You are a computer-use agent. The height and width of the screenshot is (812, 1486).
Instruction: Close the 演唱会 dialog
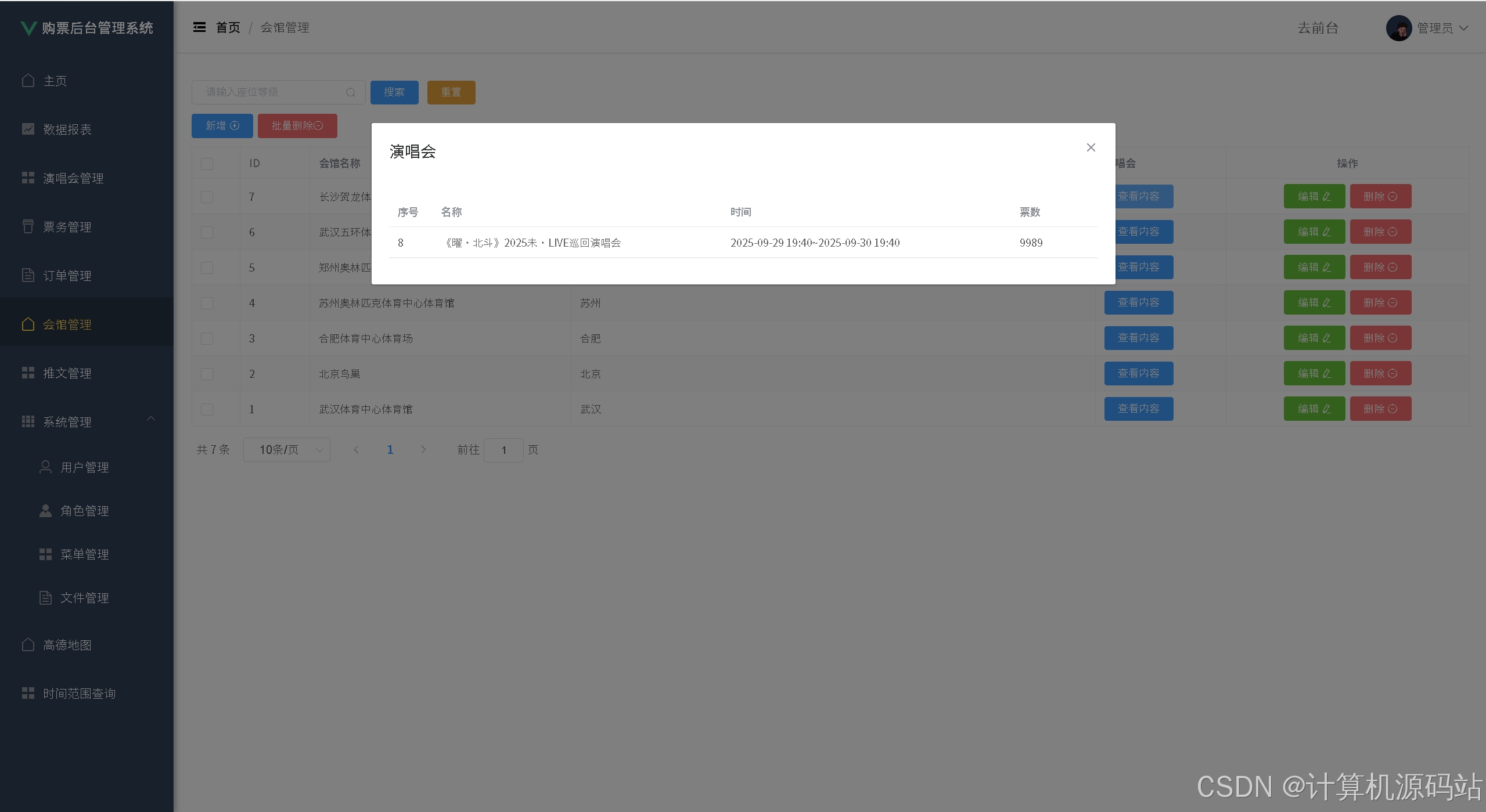(1091, 147)
